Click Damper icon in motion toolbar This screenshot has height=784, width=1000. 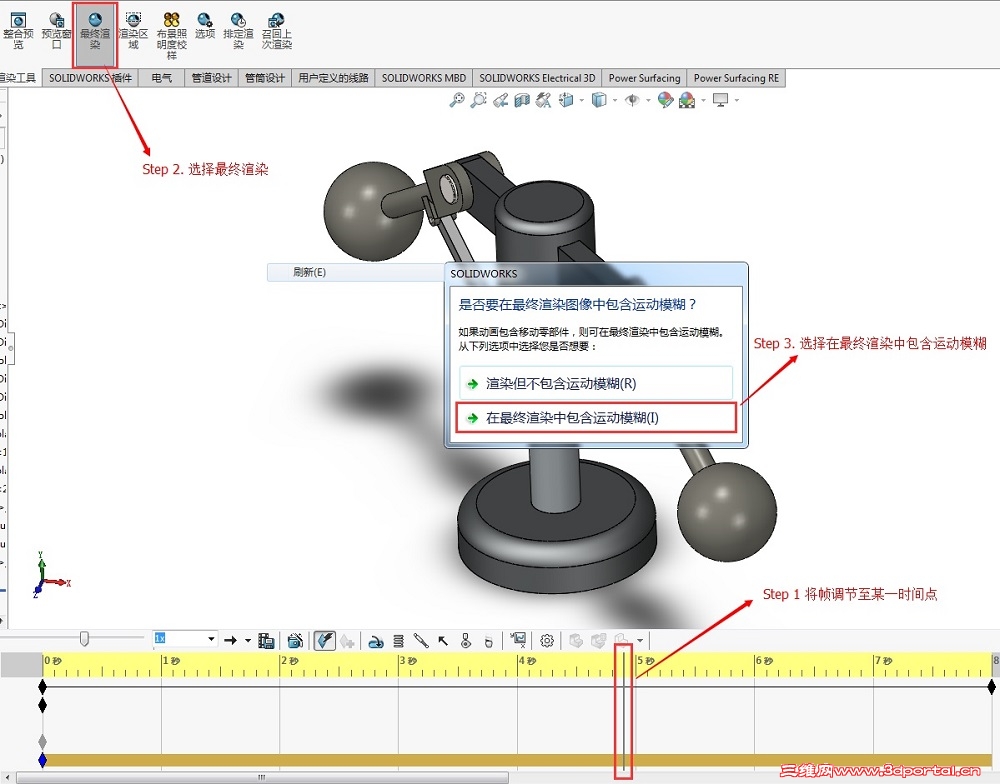pyautogui.click(x=420, y=640)
